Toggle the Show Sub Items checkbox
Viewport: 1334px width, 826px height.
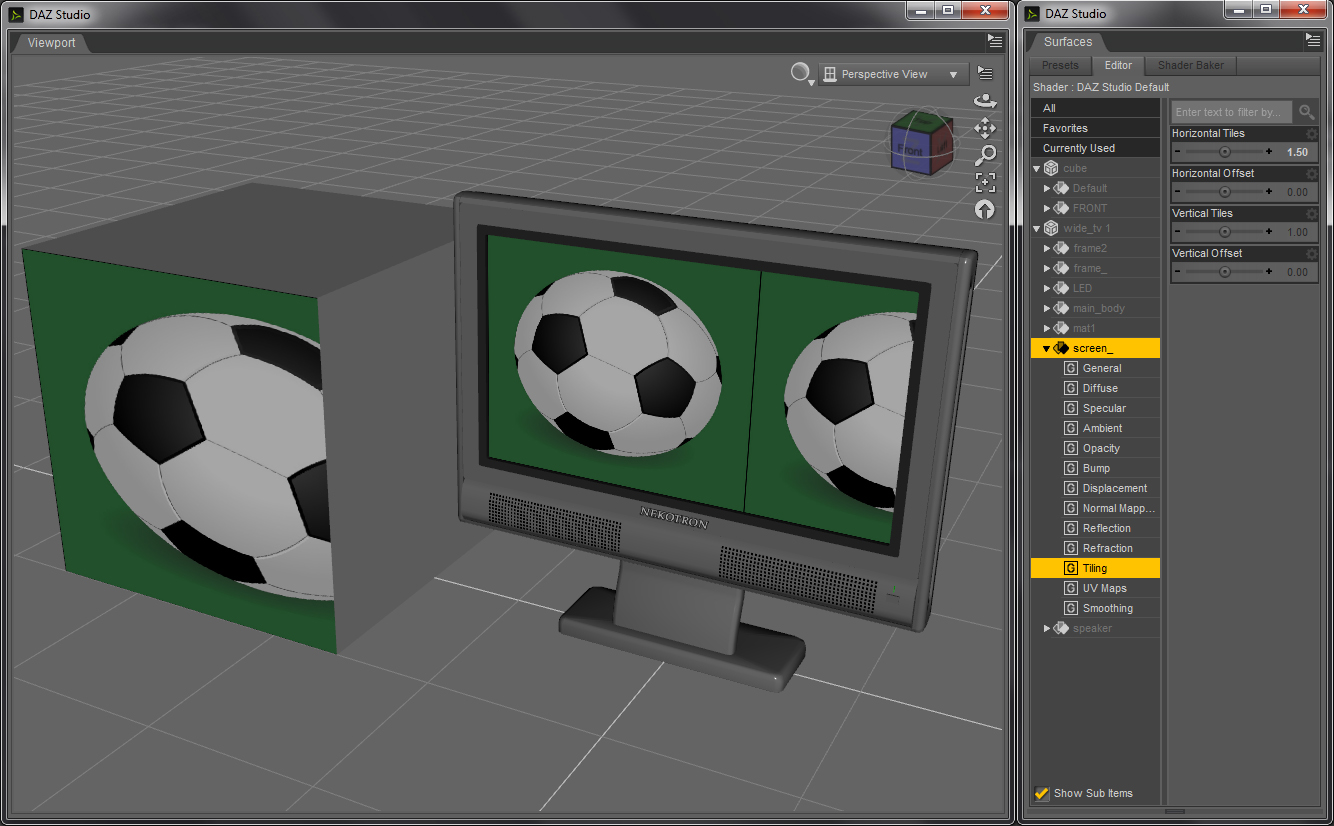click(x=1042, y=793)
